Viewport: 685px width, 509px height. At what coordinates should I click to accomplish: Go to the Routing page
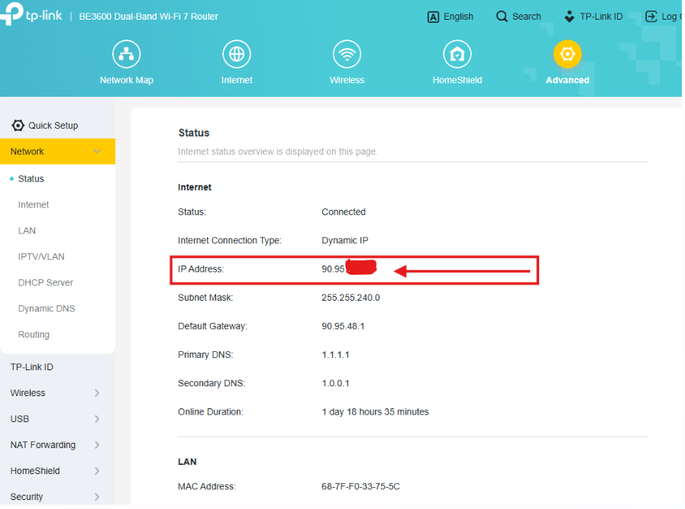[x=33, y=335]
